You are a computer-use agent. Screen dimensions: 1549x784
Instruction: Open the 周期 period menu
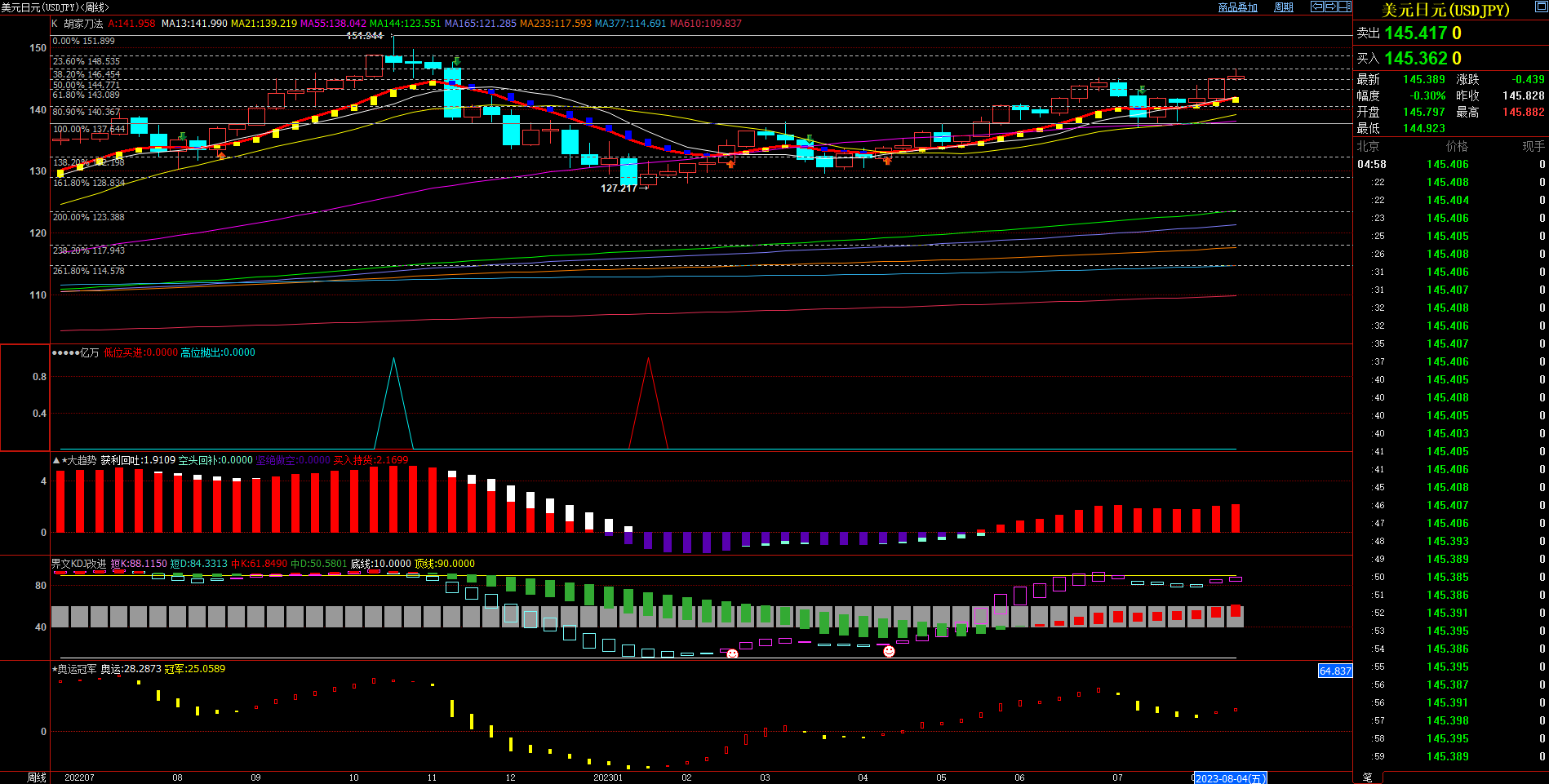point(1284,7)
